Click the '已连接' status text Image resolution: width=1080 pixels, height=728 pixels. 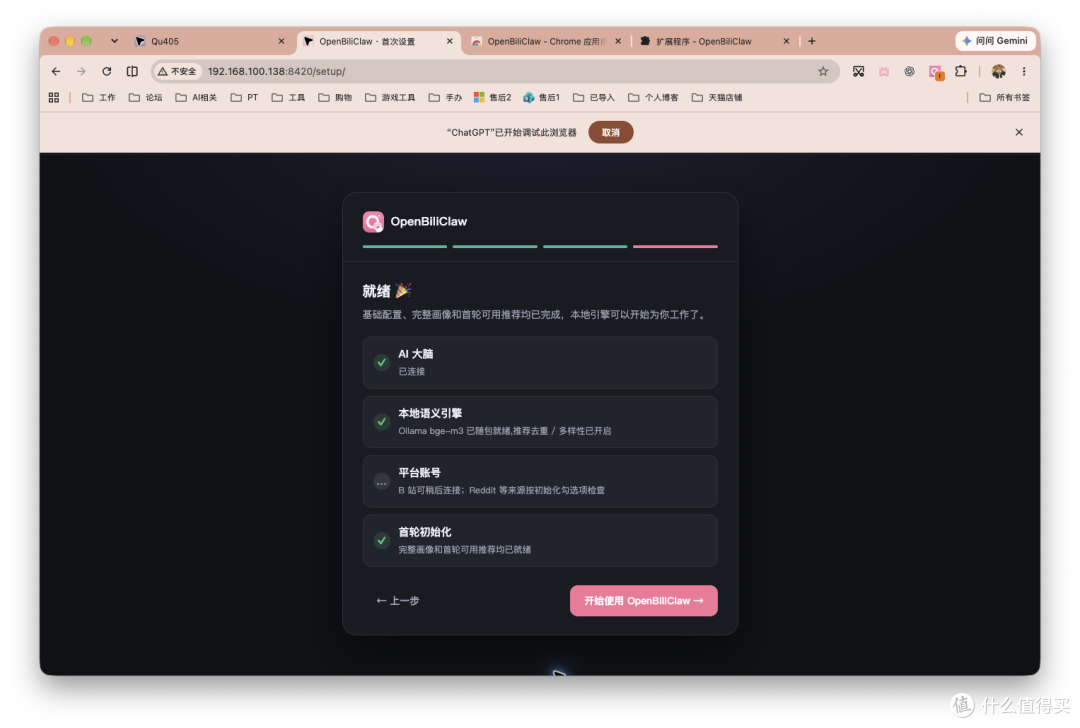[x=411, y=371]
